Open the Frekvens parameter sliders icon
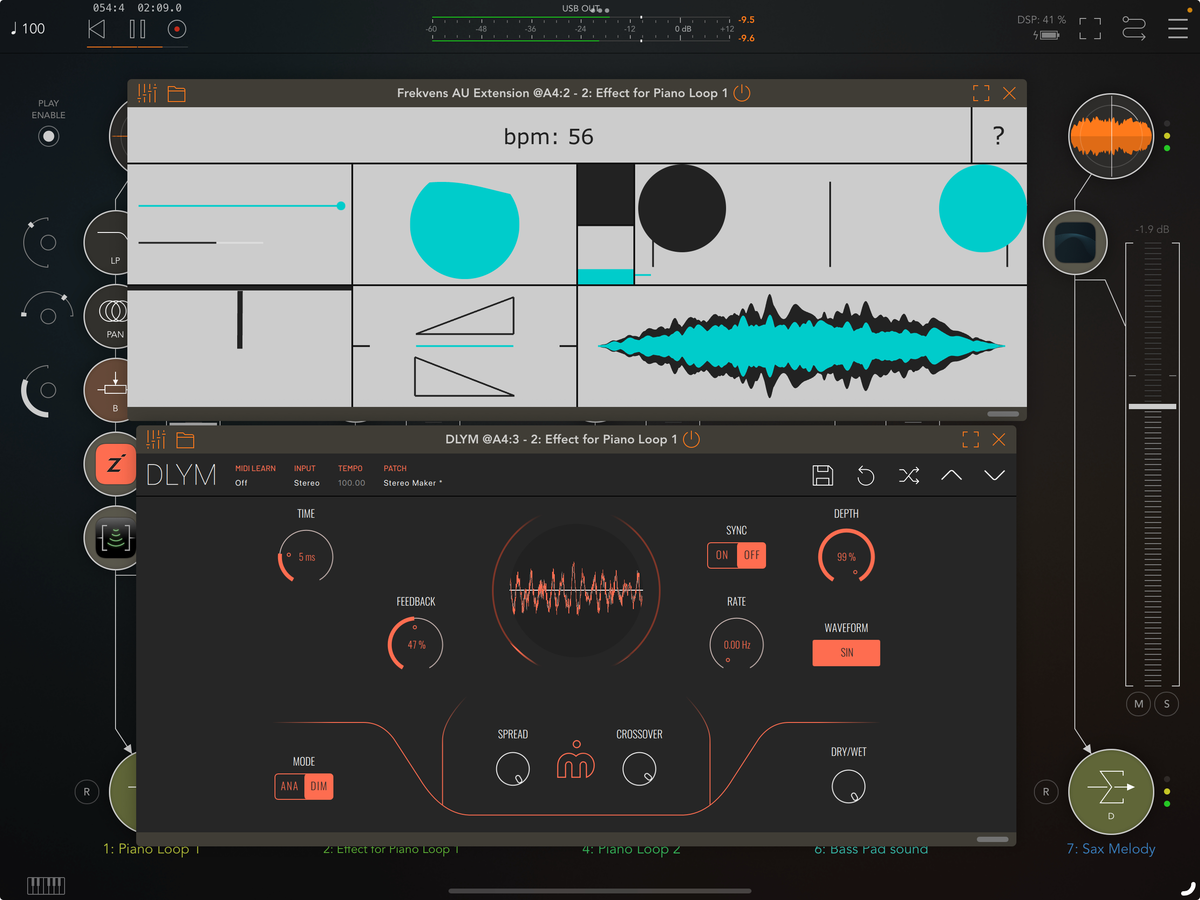 point(147,93)
